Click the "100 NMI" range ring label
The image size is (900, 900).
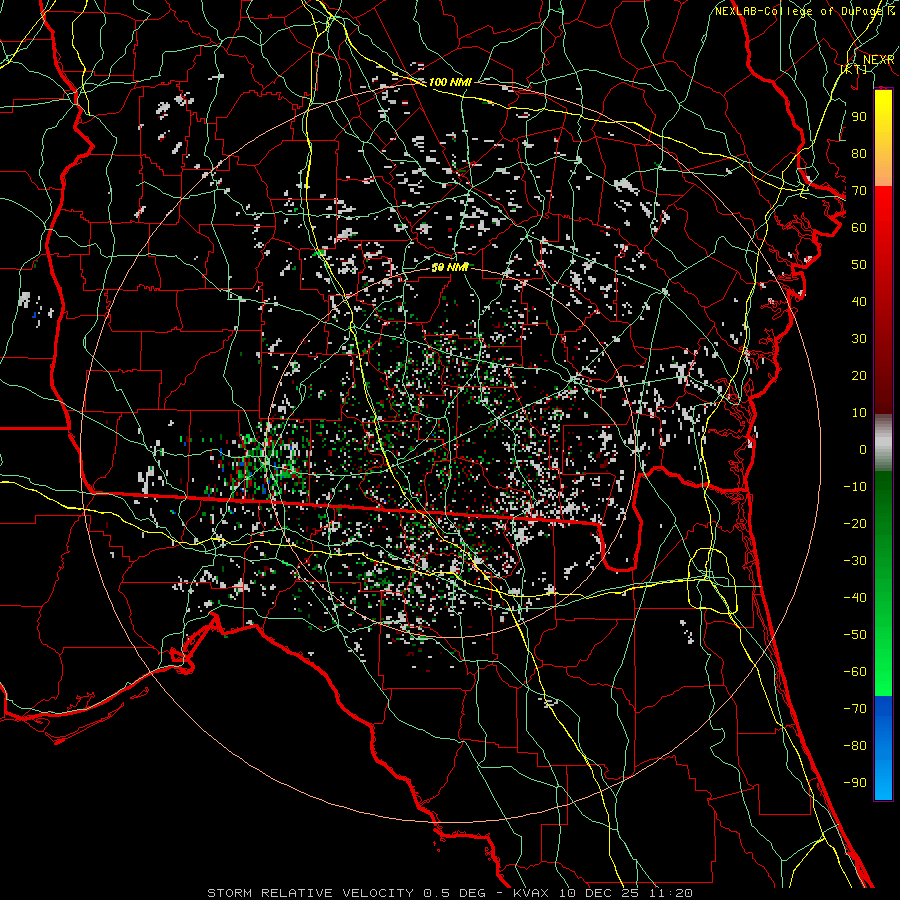tap(450, 82)
